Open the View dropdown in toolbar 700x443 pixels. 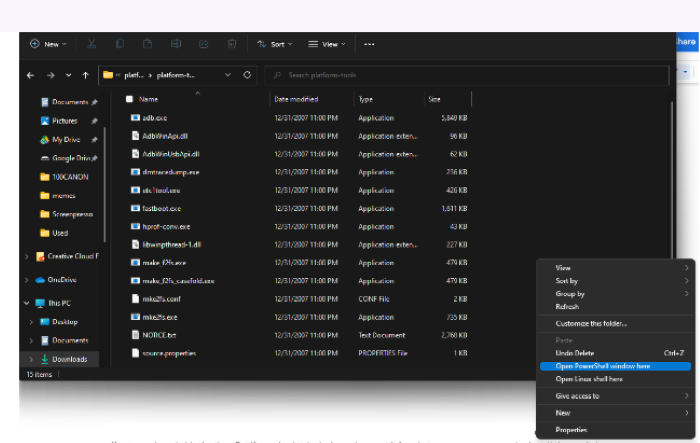(x=325, y=44)
